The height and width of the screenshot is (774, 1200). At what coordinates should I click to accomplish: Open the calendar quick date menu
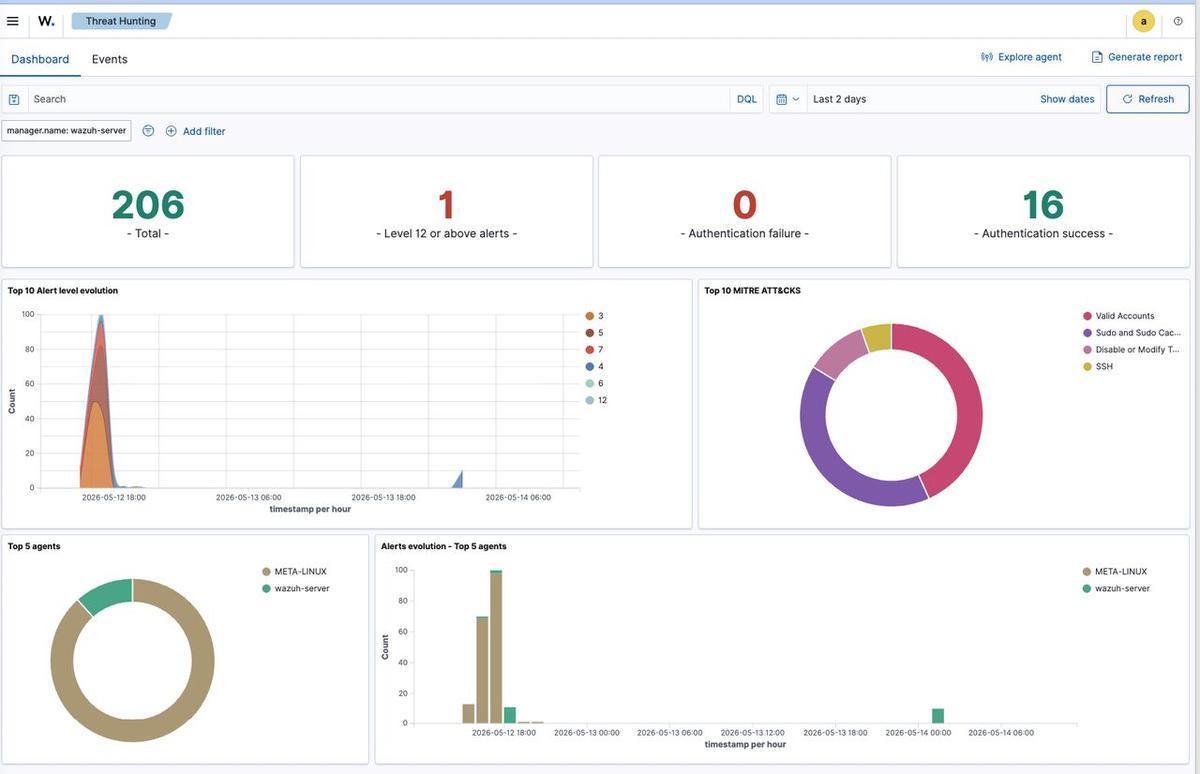click(788, 99)
